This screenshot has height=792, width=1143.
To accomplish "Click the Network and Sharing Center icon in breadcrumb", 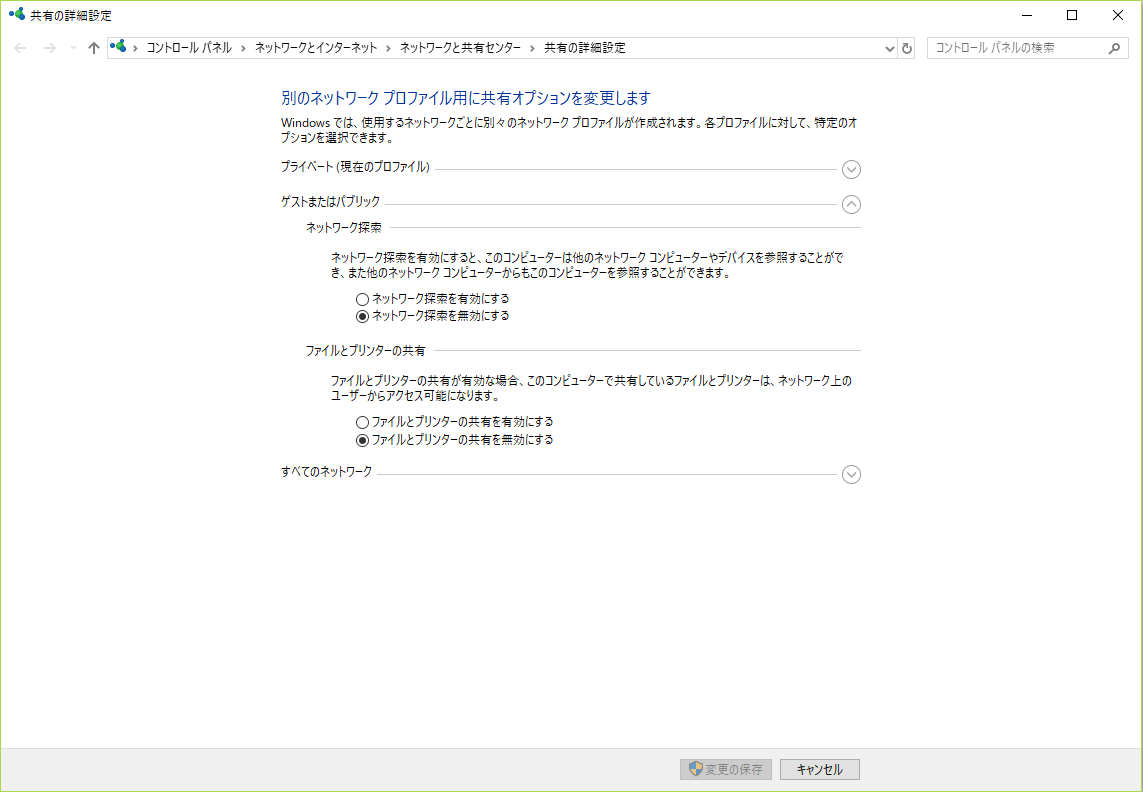I will tap(119, 46).
